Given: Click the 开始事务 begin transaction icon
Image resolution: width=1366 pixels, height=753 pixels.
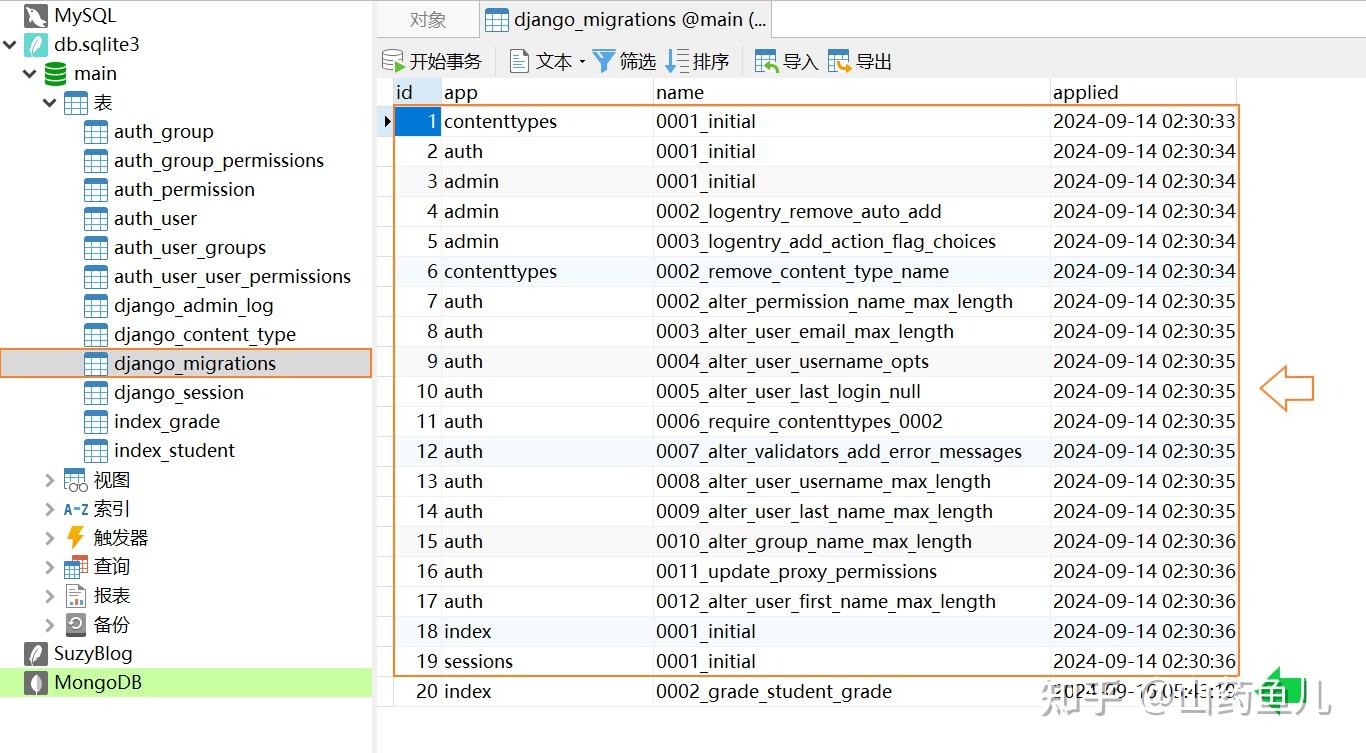Looking at the screenshot, I should (392, 60).
